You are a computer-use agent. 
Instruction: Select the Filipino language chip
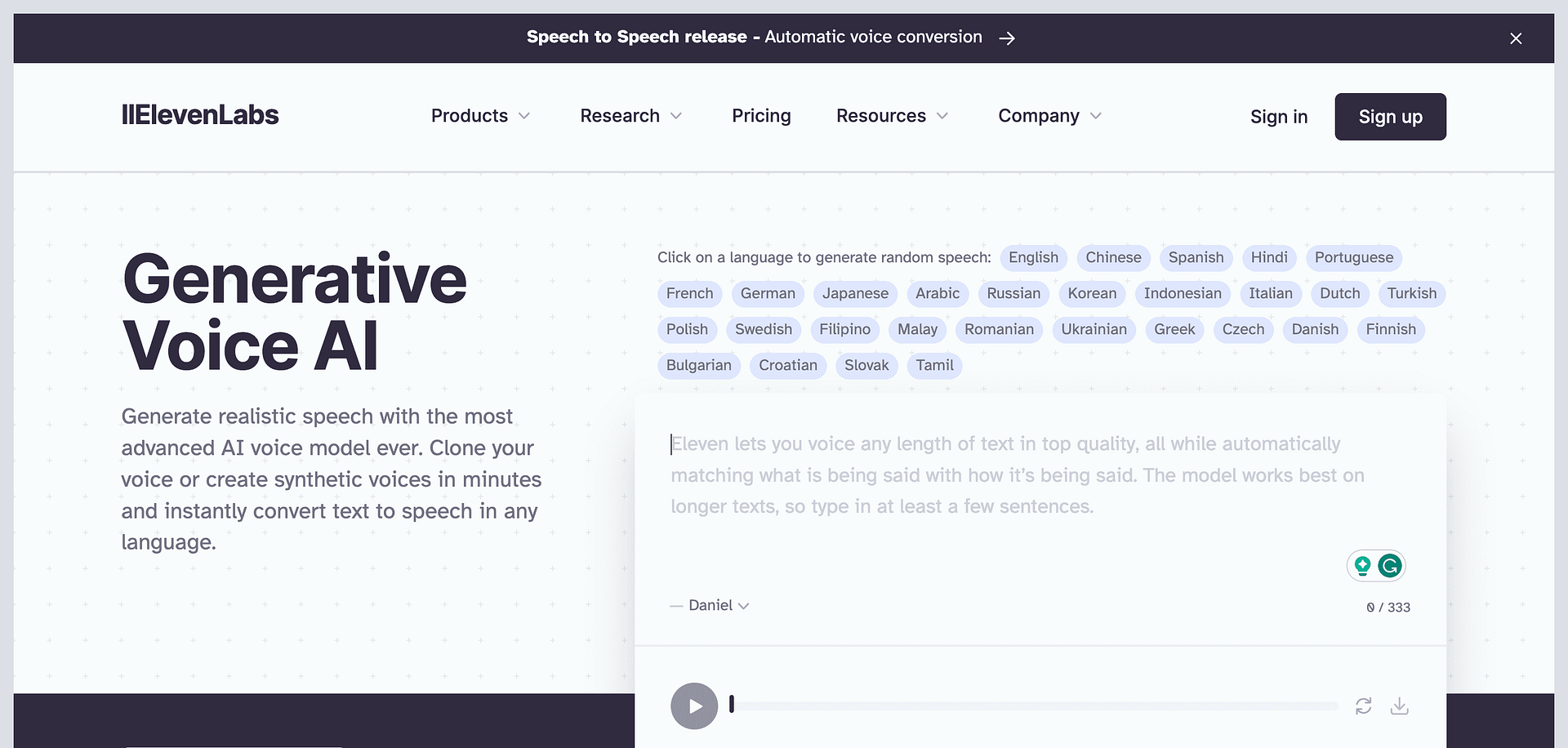(844, 329)
